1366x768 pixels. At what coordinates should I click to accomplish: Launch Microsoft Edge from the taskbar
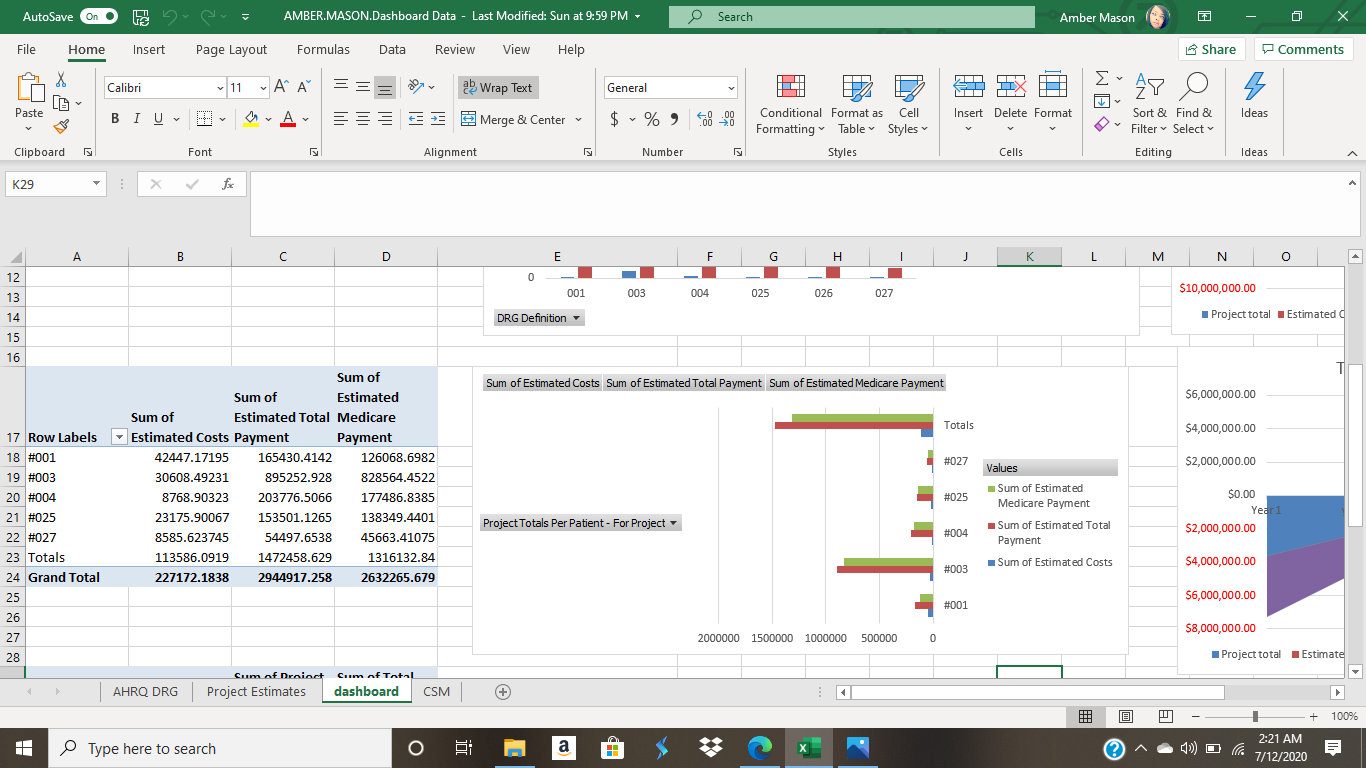(x=761, y=748)
